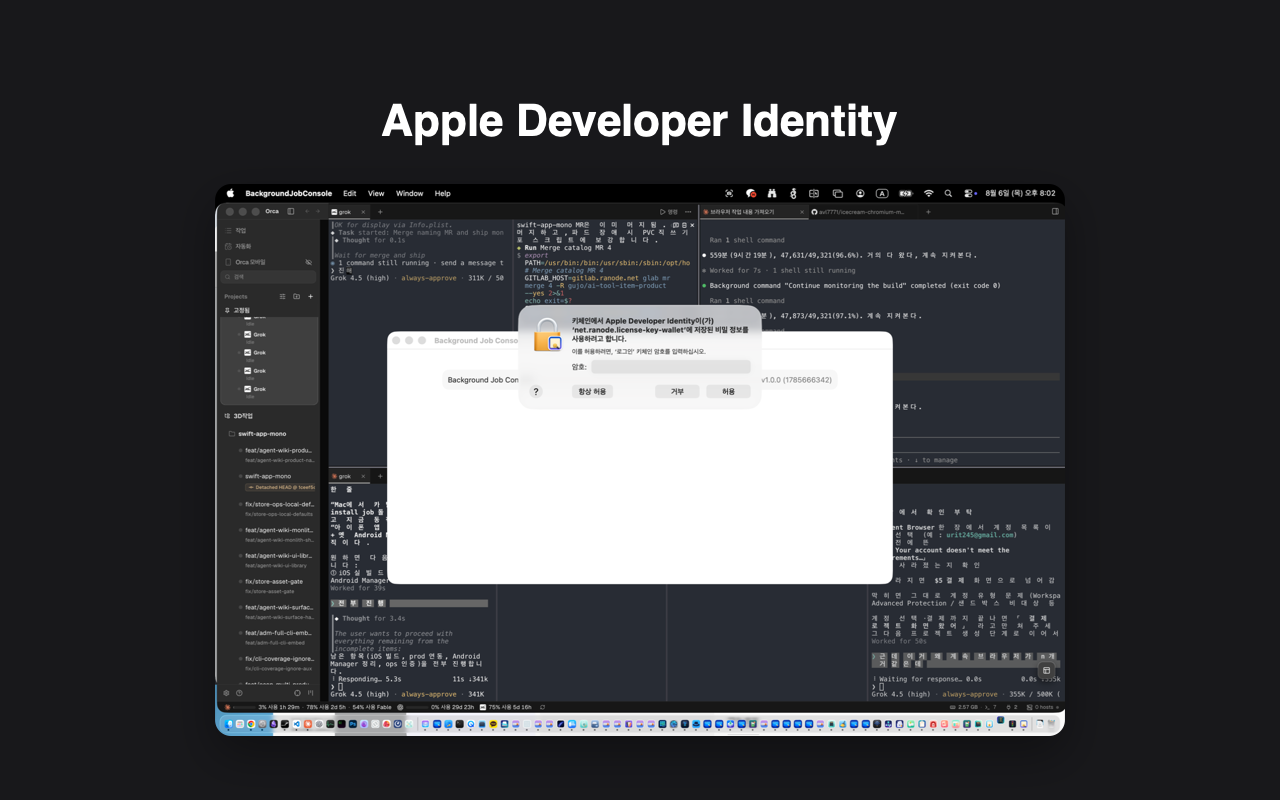Click the urit245@gmail.com link

click(981, 535)
